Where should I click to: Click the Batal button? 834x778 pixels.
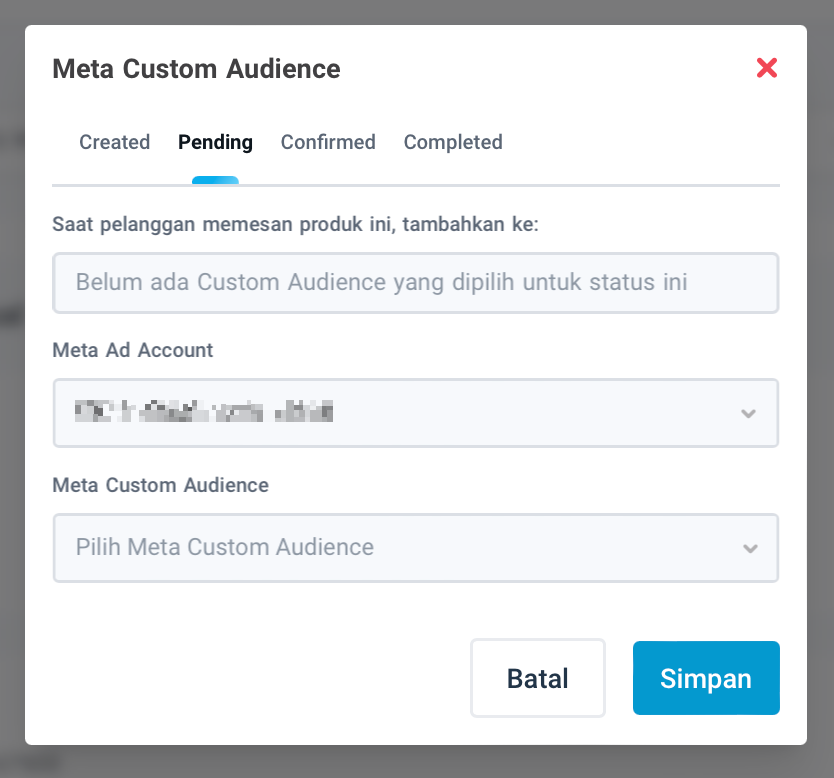tap(538, 678)
